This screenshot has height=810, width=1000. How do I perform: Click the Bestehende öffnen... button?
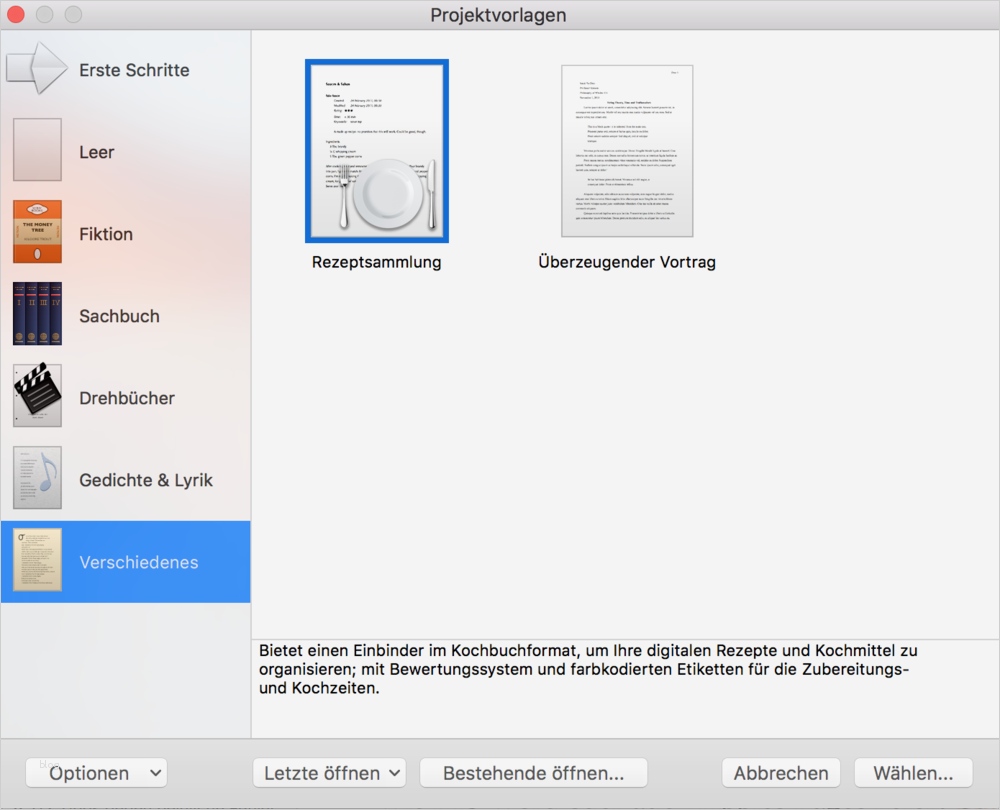tap(534, 773)
